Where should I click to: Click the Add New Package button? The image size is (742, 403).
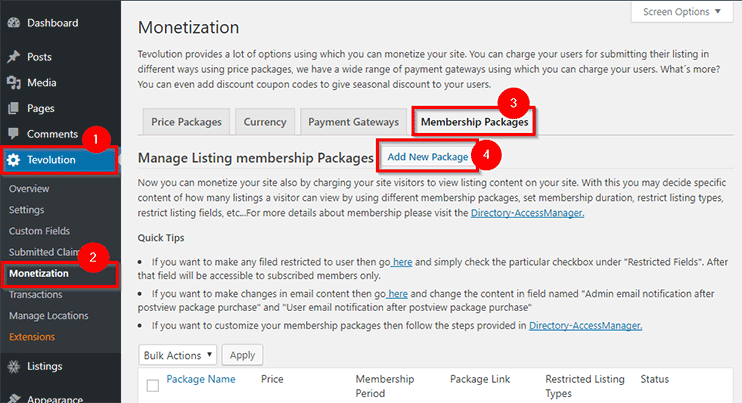tap(428, 157)
